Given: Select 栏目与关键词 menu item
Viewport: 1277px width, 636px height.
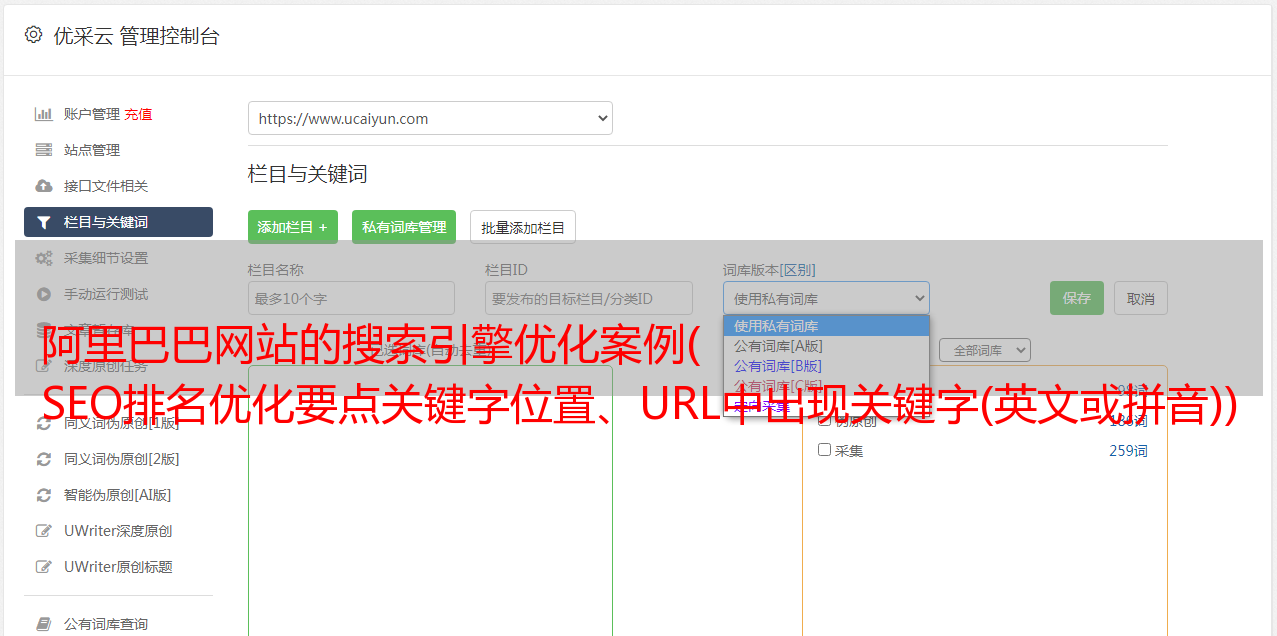Looking at the screenshot, I should coord(118,222).
